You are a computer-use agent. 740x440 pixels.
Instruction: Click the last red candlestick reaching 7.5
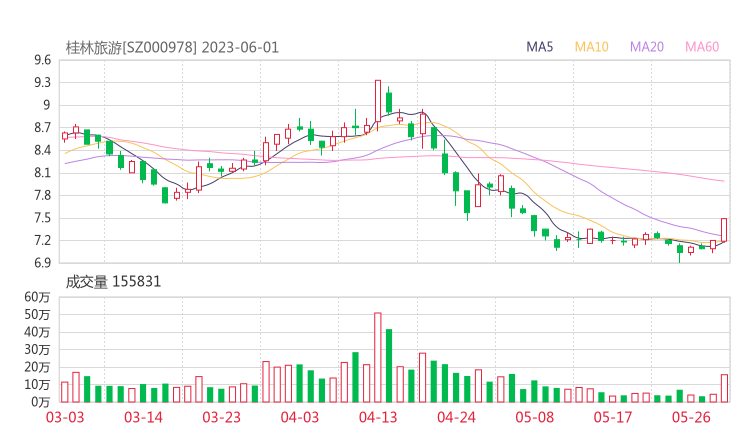[x=724, y=230]
